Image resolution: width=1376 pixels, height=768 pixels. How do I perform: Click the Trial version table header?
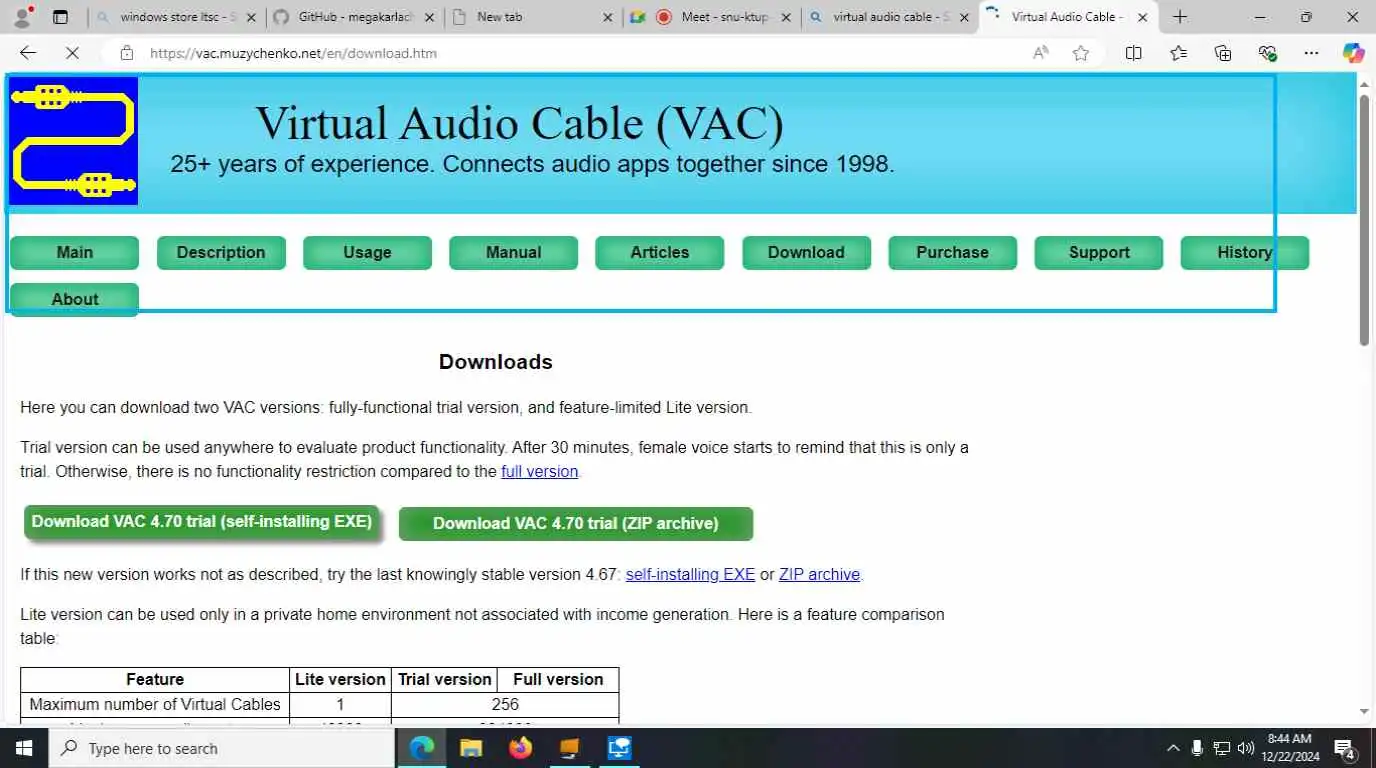click(x=444, y=679)
